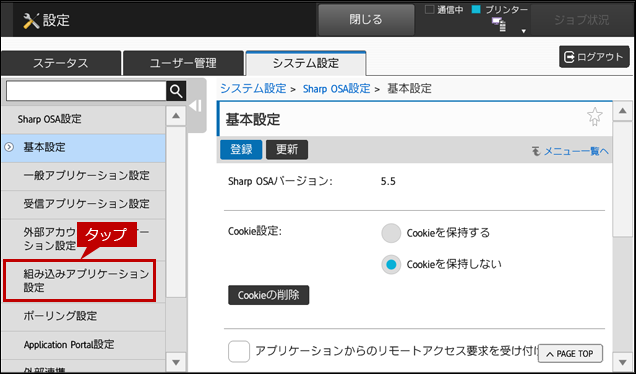Switch to the ステータス tab

tap(61, 63)
